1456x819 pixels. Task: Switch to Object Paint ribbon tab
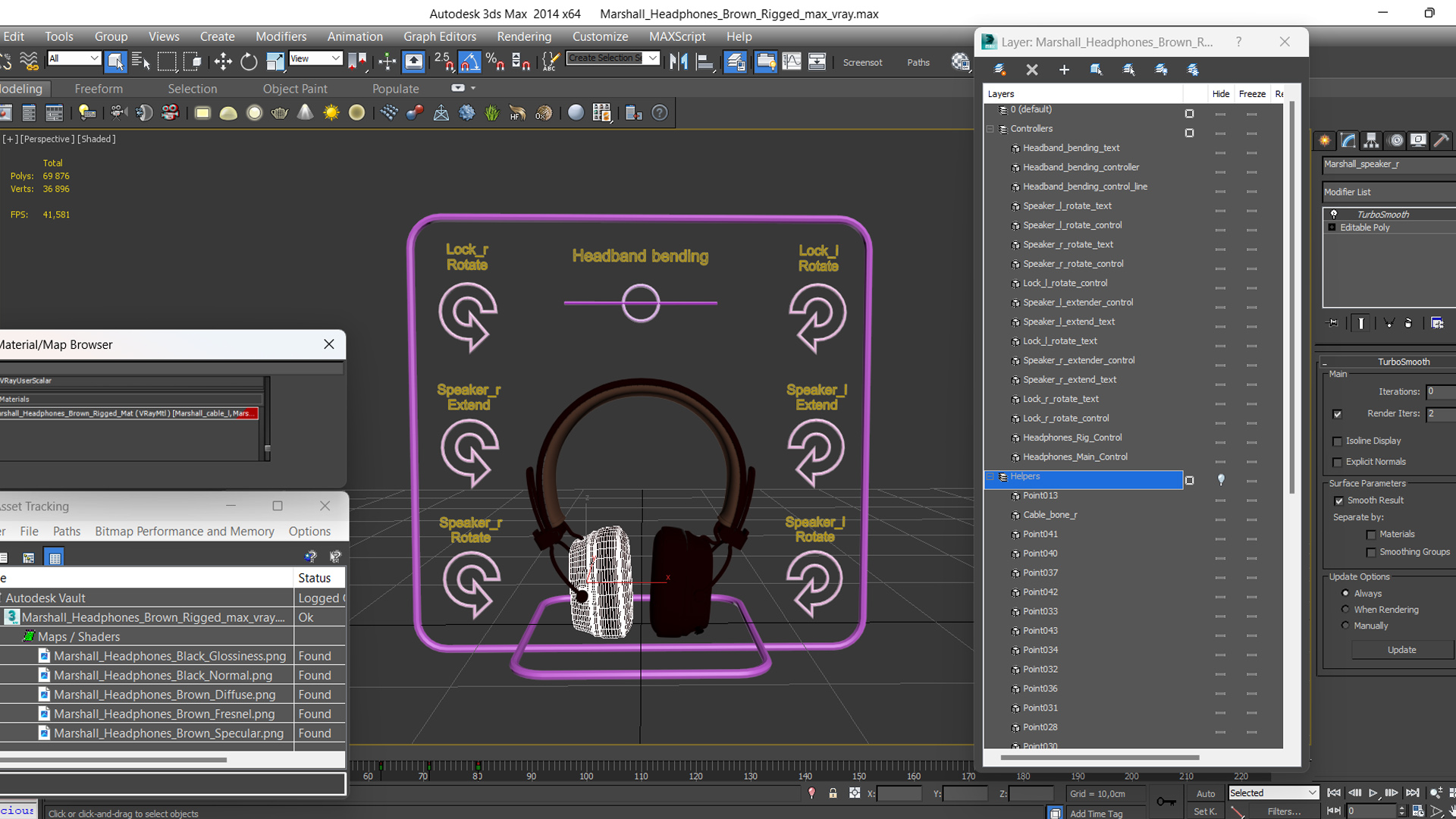[x=295, y=89]
